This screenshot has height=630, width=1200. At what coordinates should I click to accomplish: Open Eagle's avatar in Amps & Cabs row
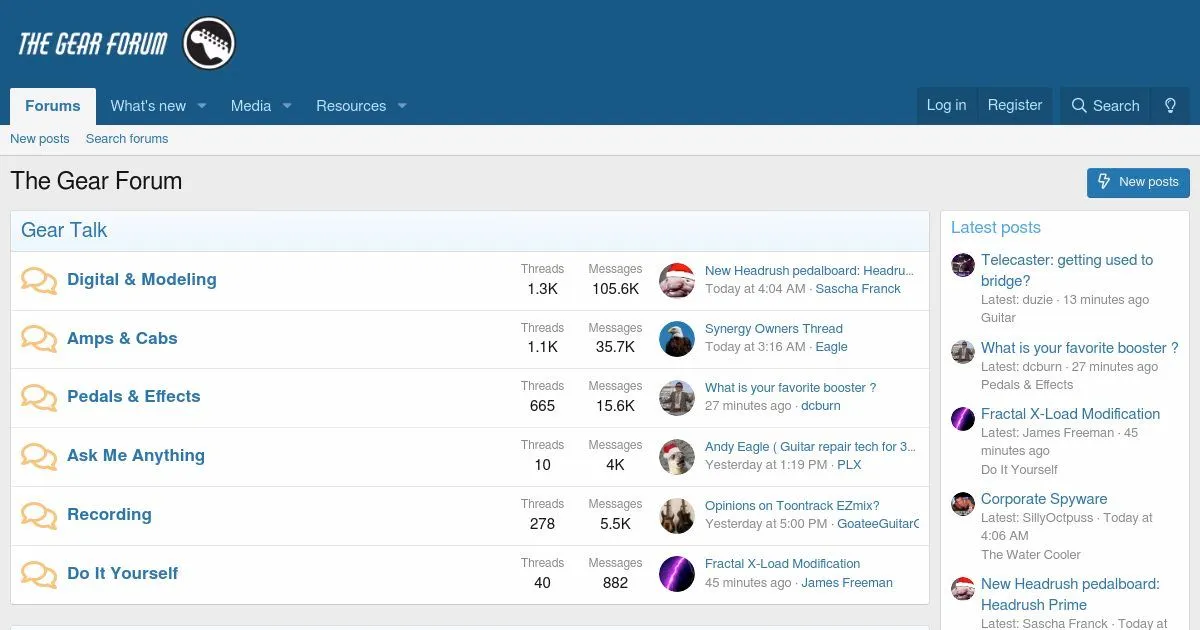click(x=677, y=339)
